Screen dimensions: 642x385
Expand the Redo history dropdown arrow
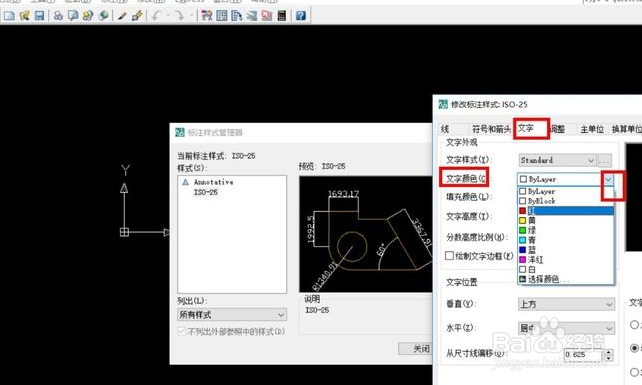point(191,16)
